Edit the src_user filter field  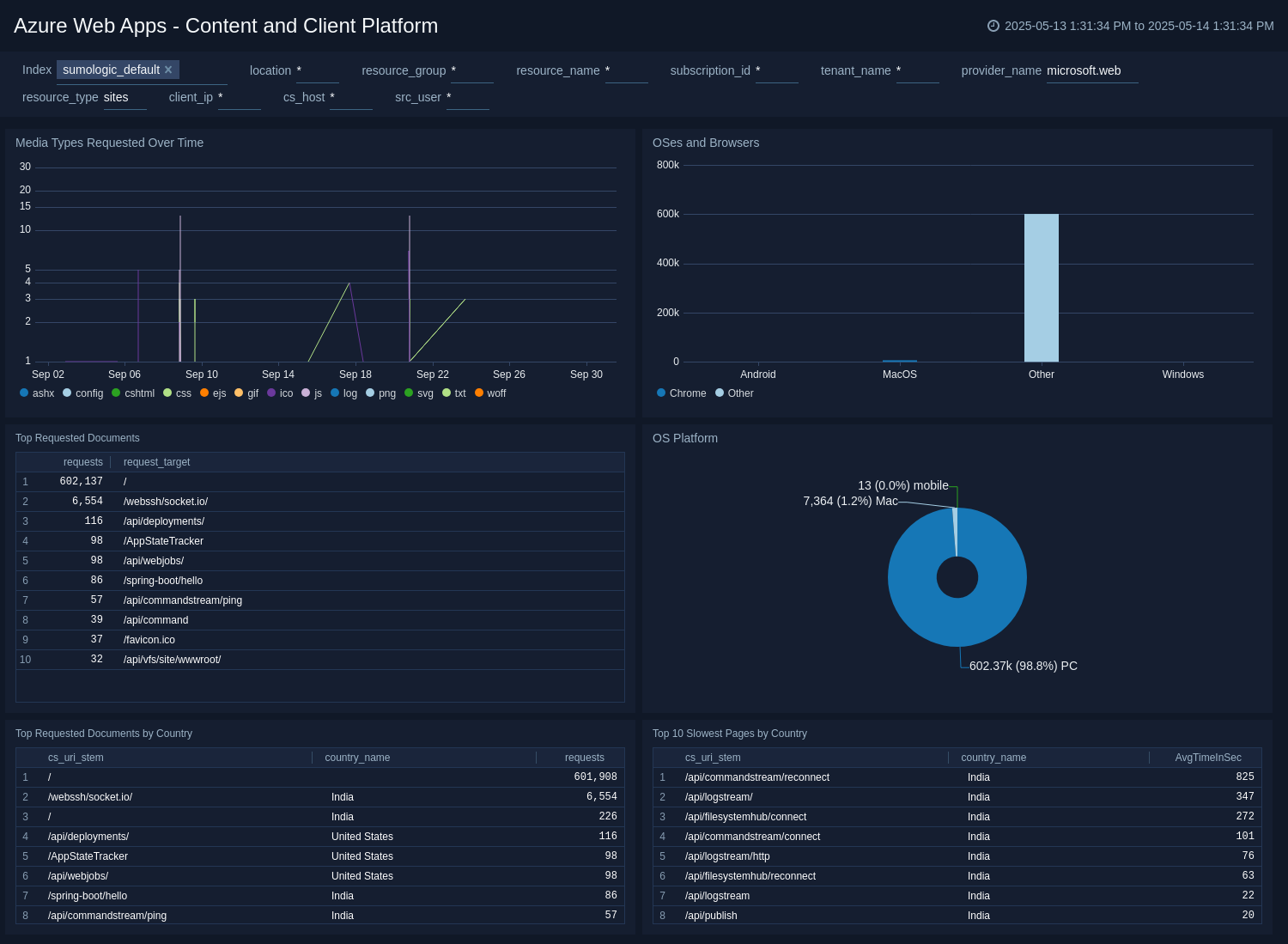(x=468, y=98)
